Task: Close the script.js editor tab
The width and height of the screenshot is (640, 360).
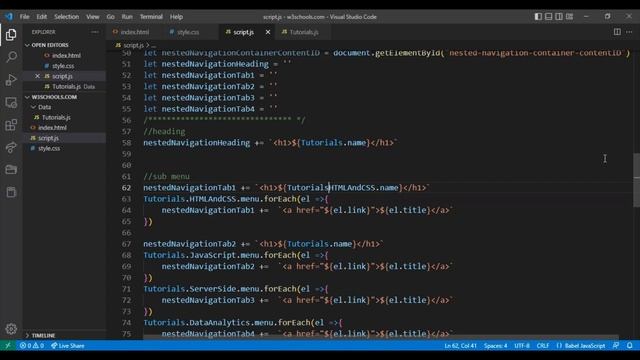Action: (268, 32)
